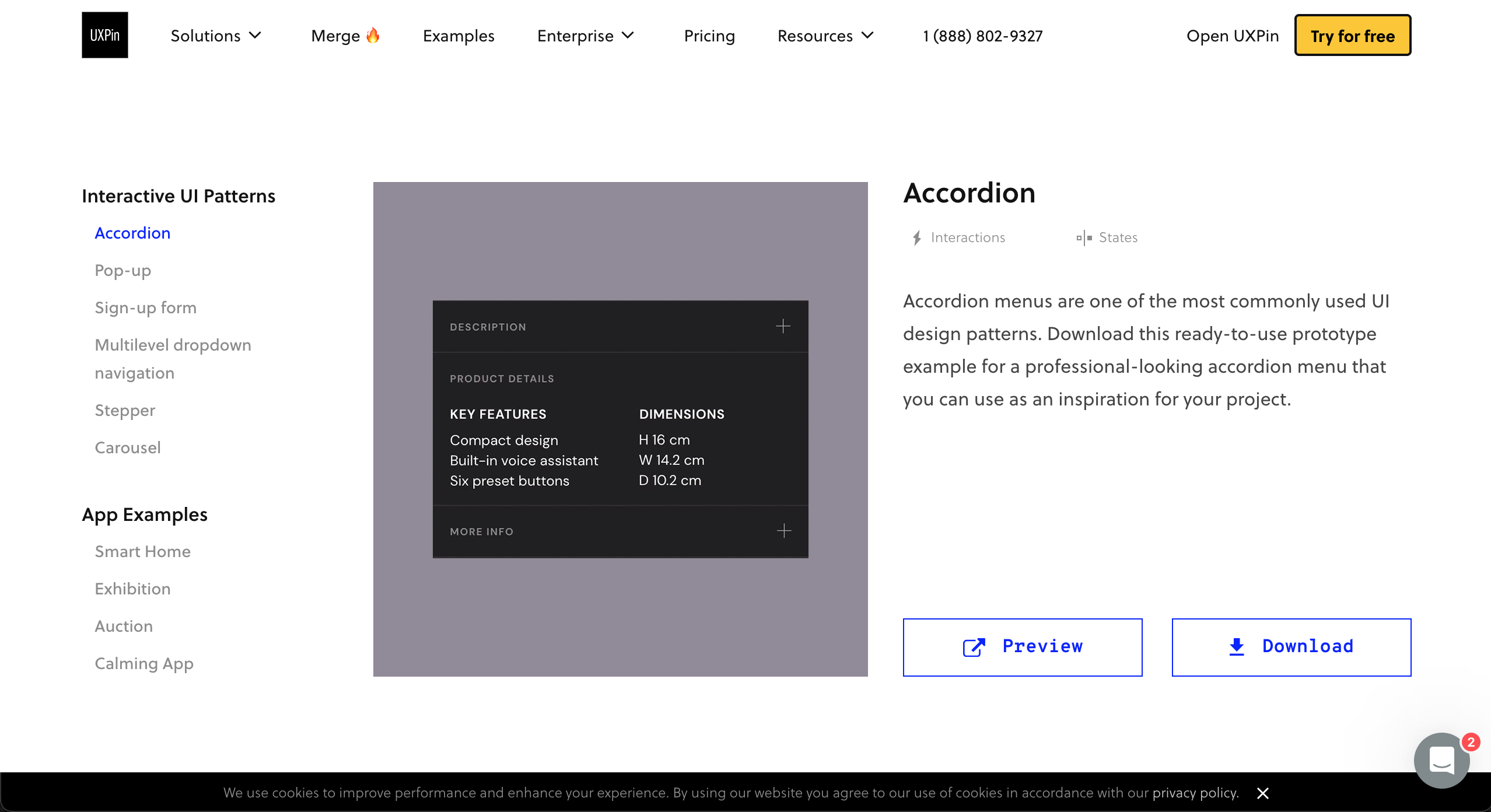Click the Download arrow icon
Screen dimensions: 1491x812
point(1236,647)
